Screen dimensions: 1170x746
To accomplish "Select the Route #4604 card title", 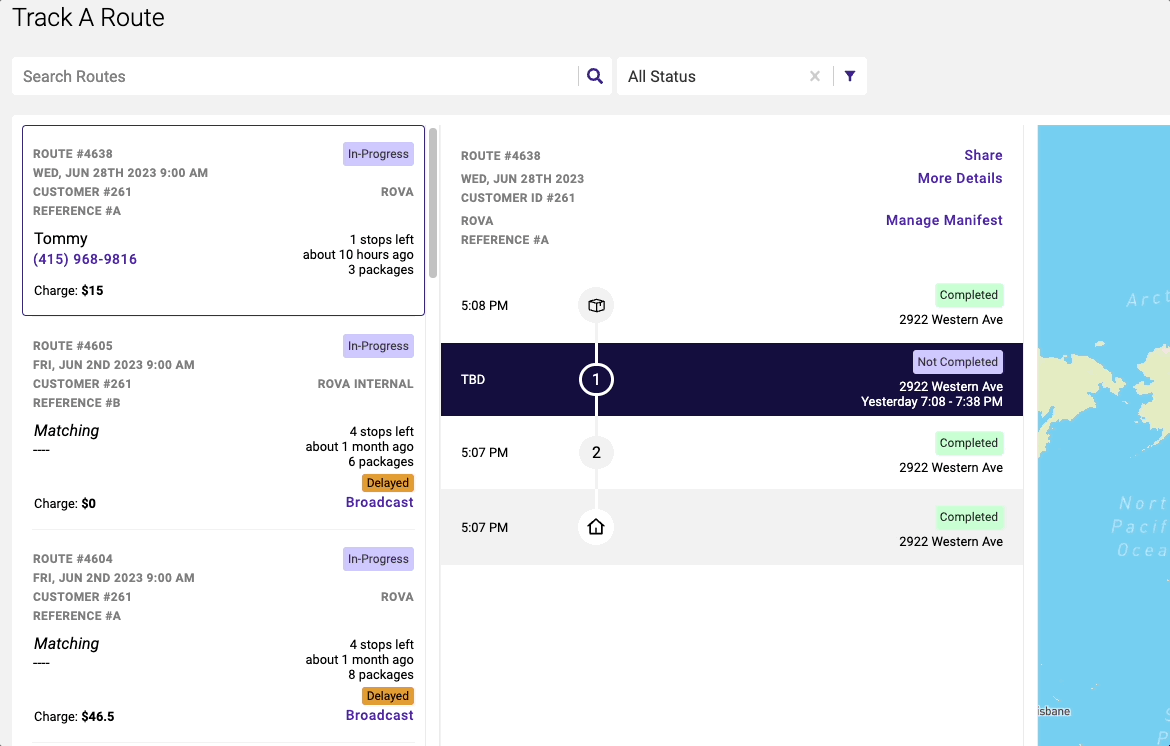I will pyautogui.click(x=72, y=558).
